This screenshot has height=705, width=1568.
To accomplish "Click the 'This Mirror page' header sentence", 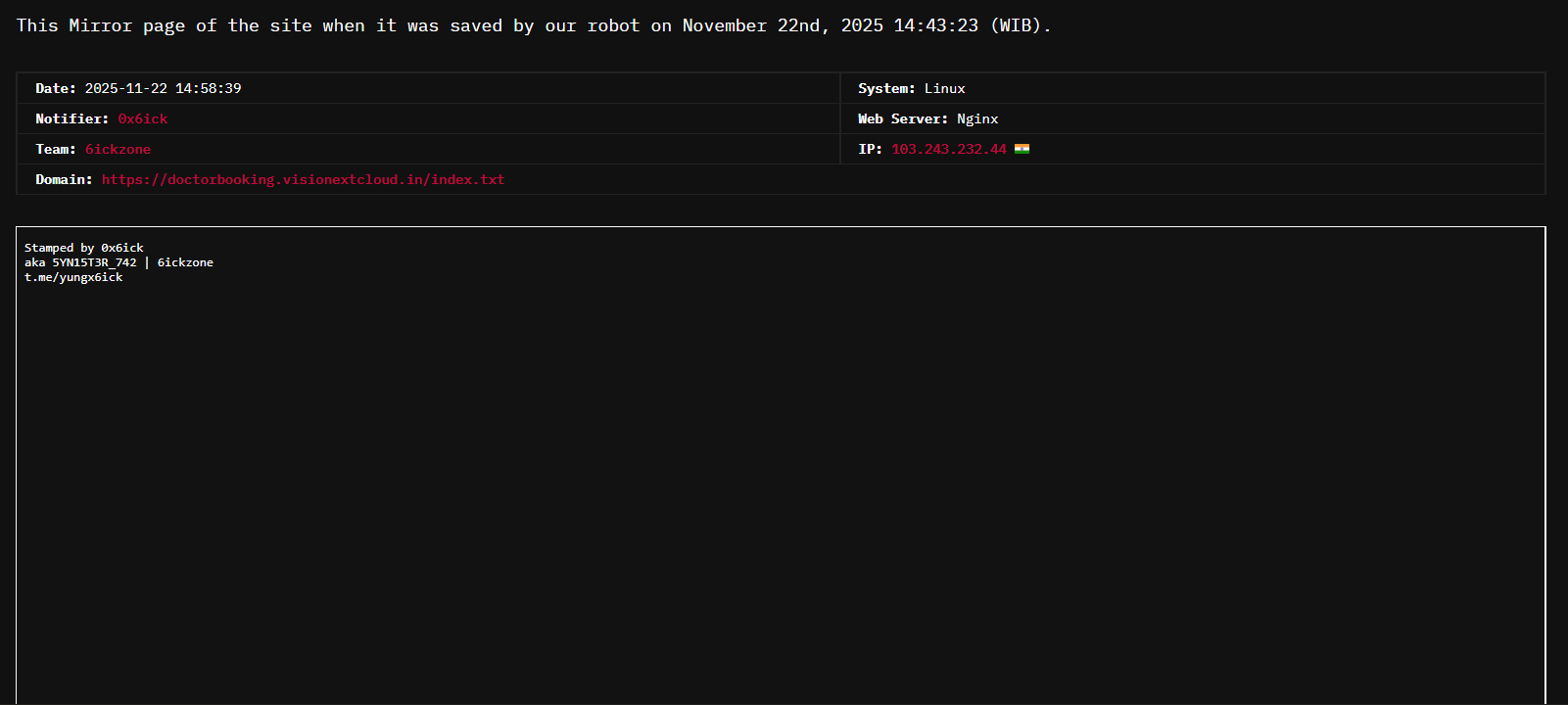I will pyautogui.click(x=533, y=25).
